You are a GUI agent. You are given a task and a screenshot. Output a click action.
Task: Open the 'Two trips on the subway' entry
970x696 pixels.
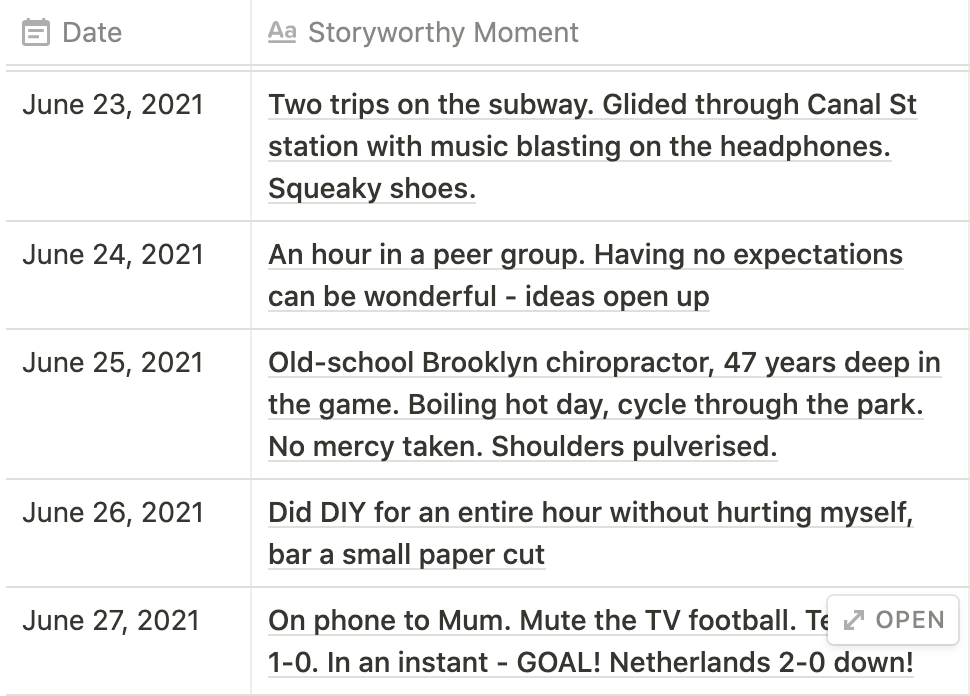tap(592, 147)
